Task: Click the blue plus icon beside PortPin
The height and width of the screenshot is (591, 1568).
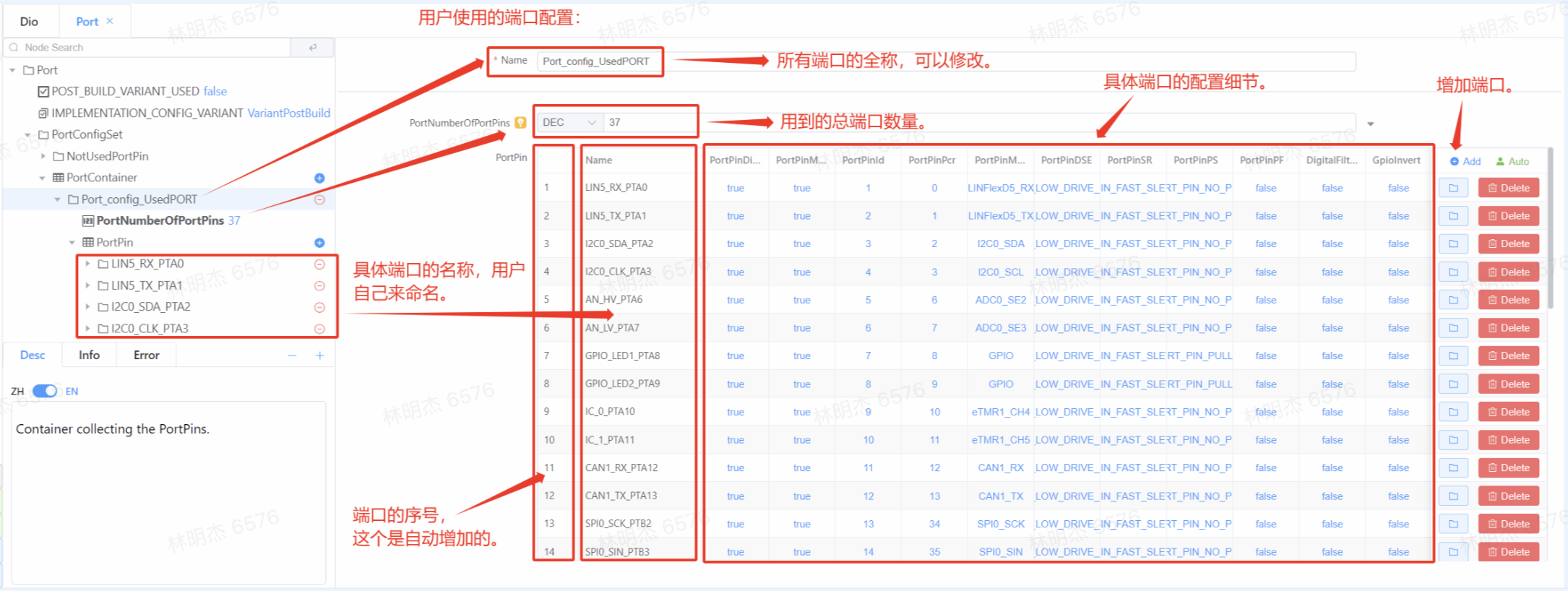Action: point(319,243)
